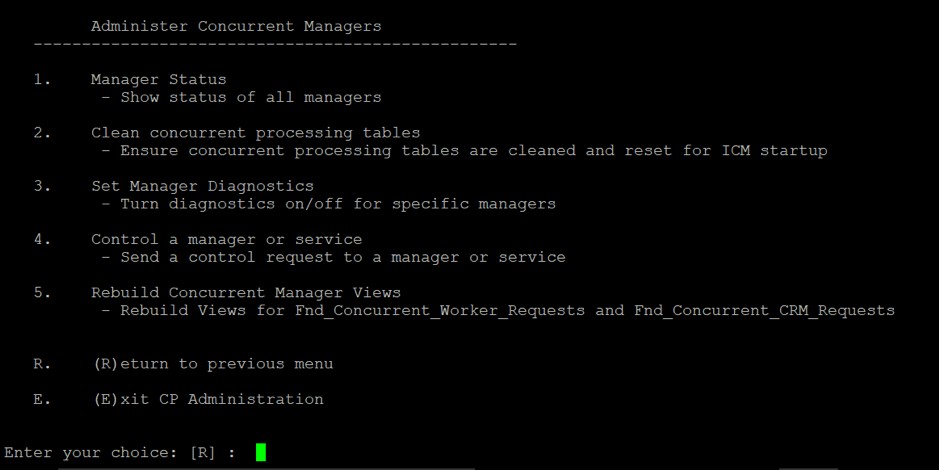Click the "E." option letter label
Image resolution: width=939 pixels, height=470 pixels.
(x=42, y=399)
